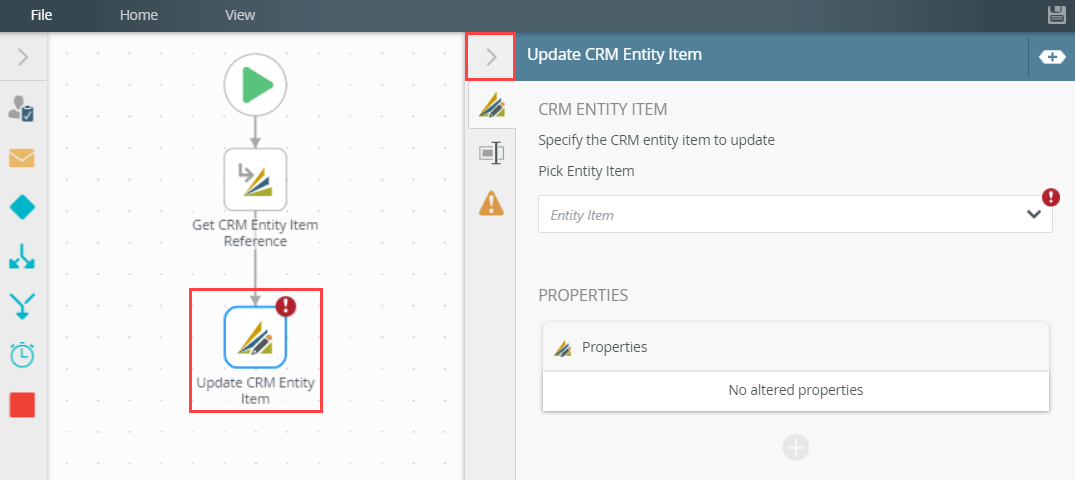Click the merge arrows icon in toolbox
The image size is (1075, 480).
(x=22, y=305)
